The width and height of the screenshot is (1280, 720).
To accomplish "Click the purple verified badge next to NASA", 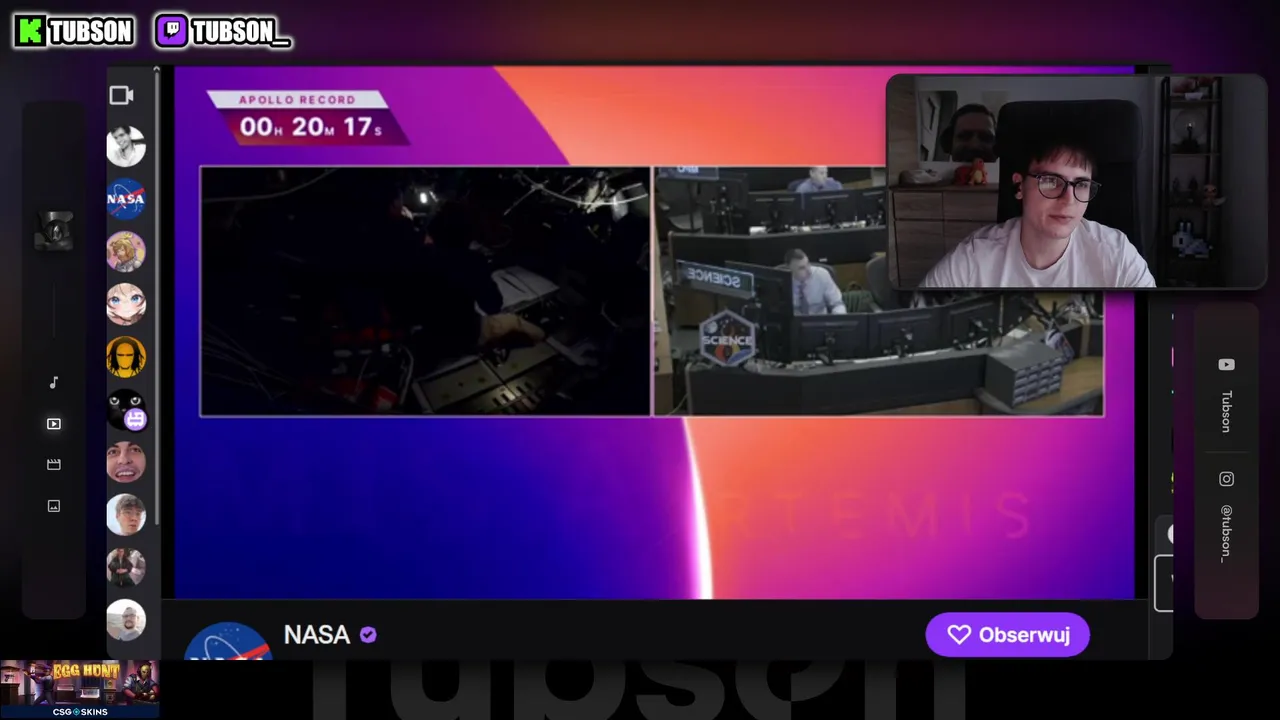I will point(368,635).
